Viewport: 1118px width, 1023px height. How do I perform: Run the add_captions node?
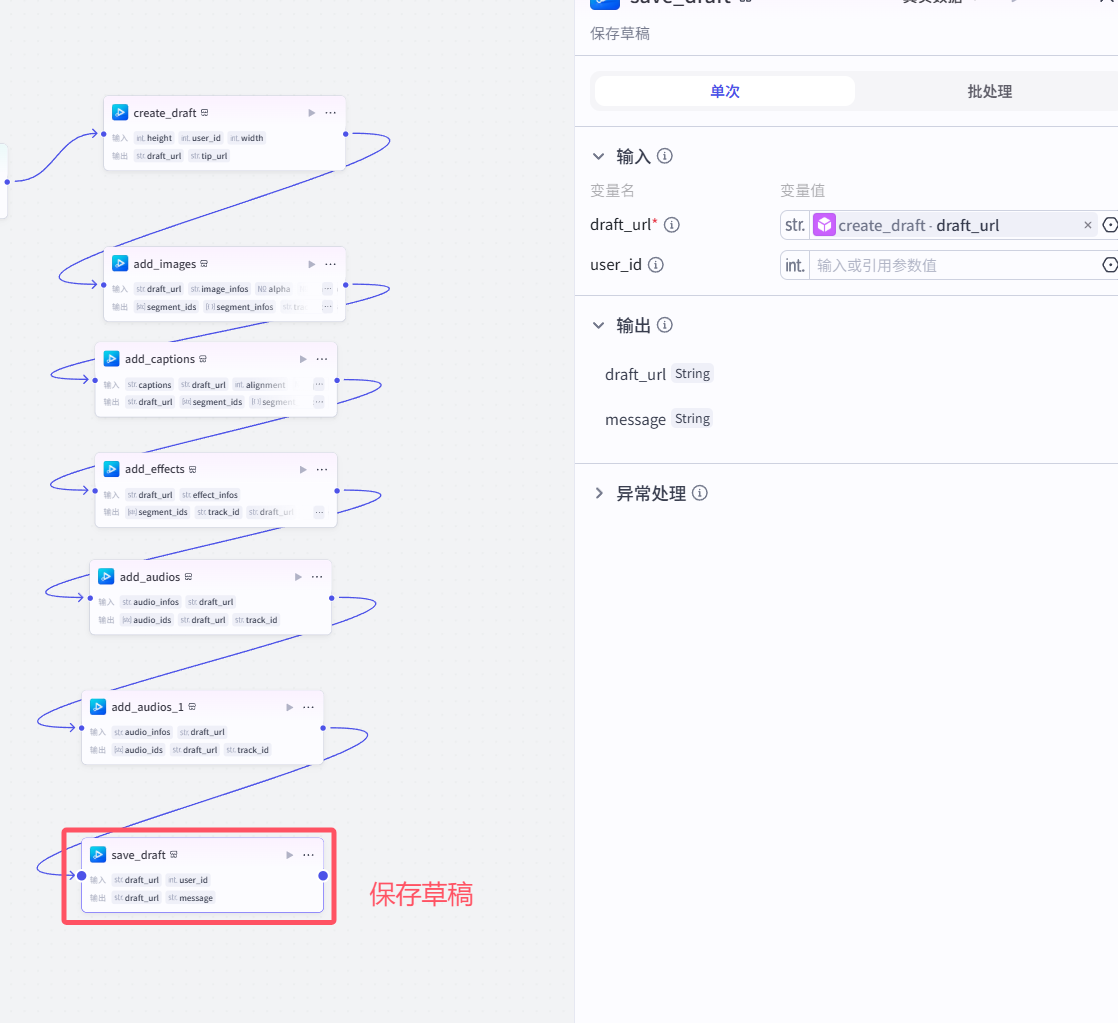(x=303, y=359)
